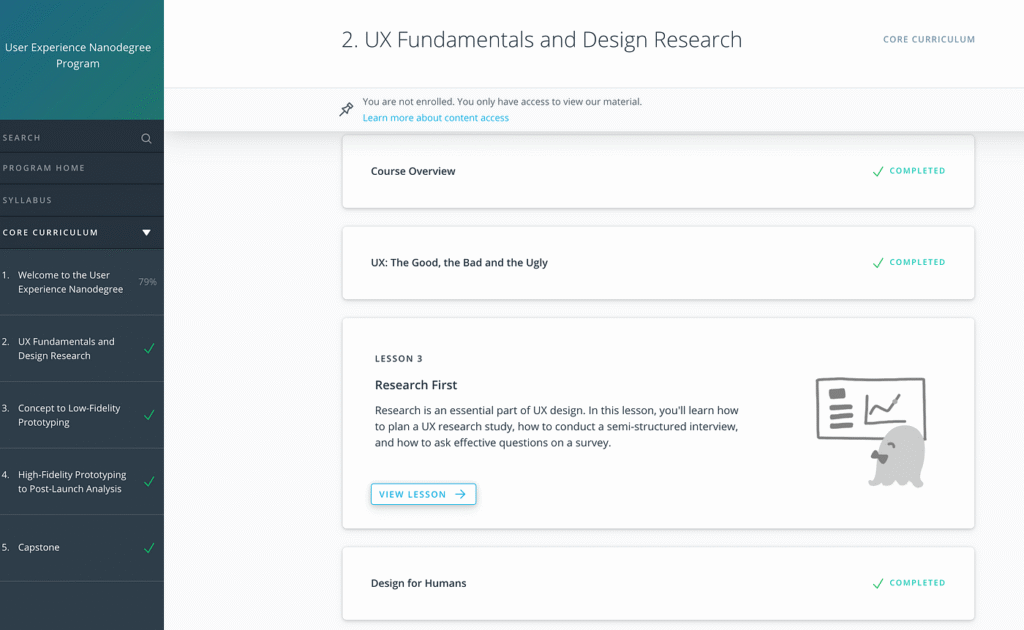
Task: Click the Capstone completion checkmark
Action: point(149,548)
